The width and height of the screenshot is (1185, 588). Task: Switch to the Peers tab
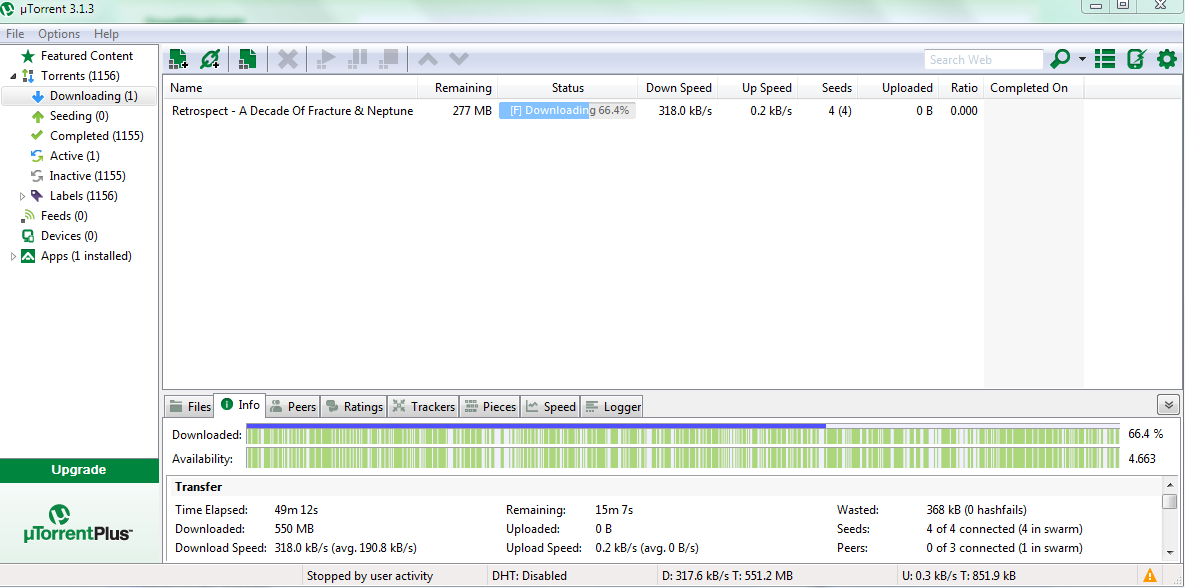tap(293, 407)
